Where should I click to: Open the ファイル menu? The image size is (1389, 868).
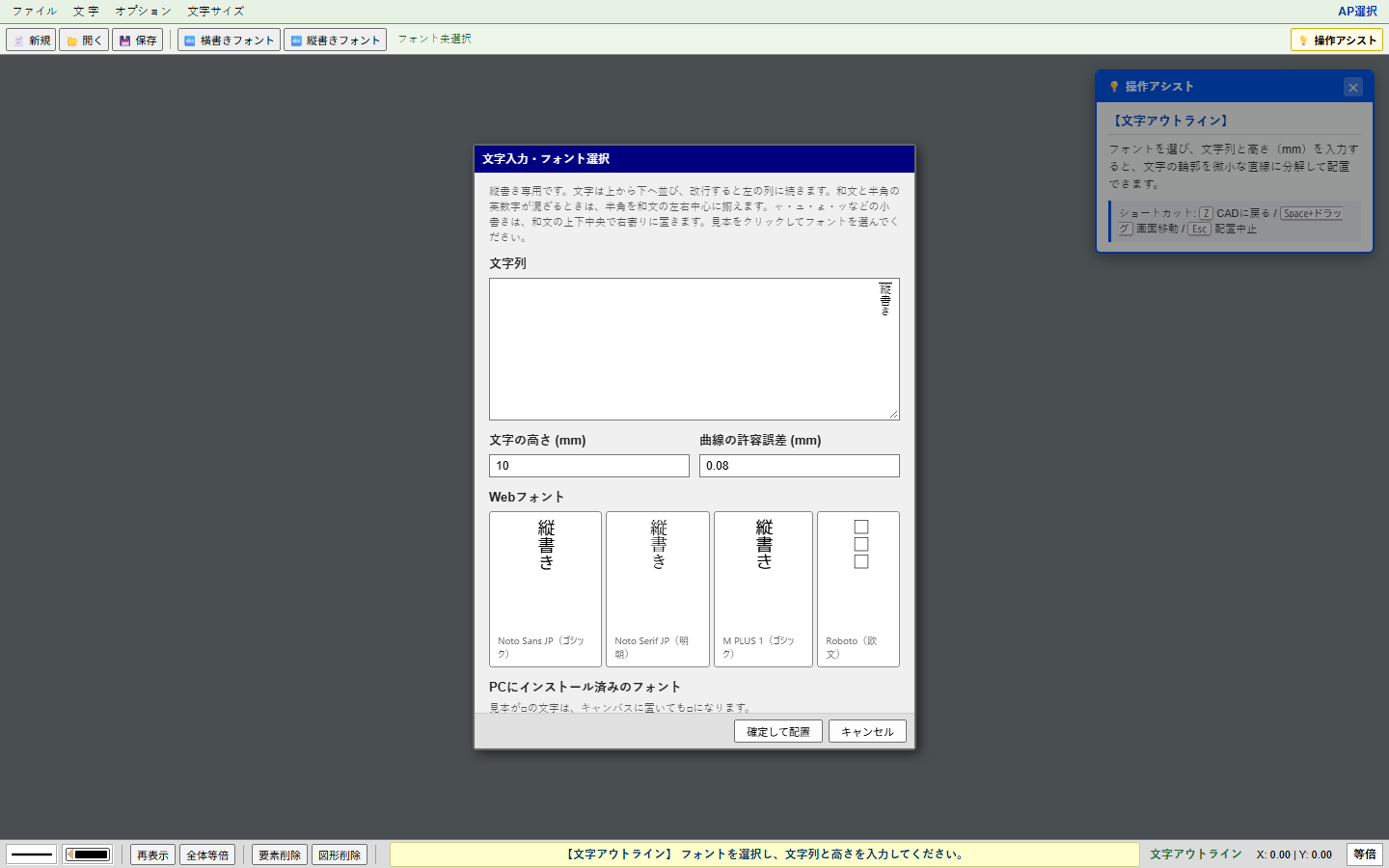click(35, 12)
